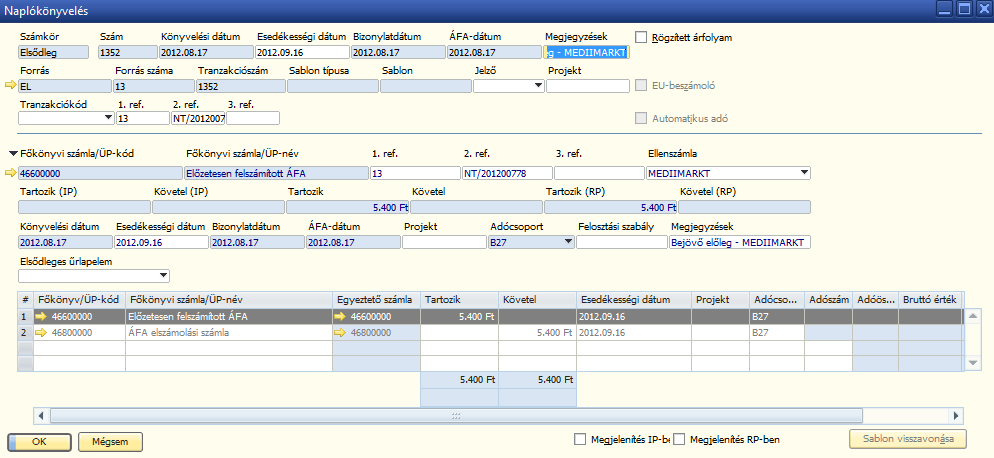The image size is (994, 458).
Task: Click the line 2. ref. field NT/201200778
Action: 507,173
